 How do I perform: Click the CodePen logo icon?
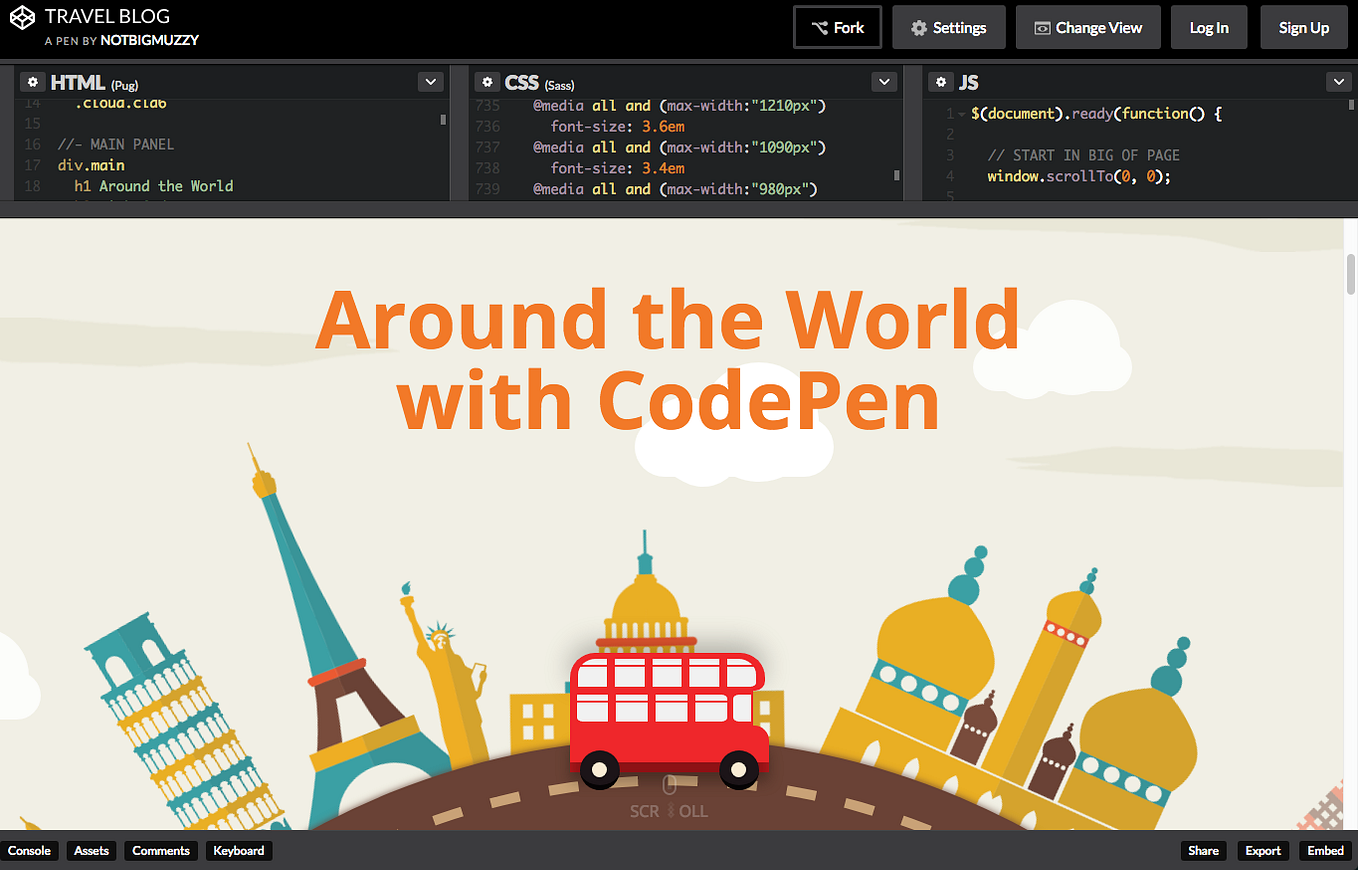[20, 16]
